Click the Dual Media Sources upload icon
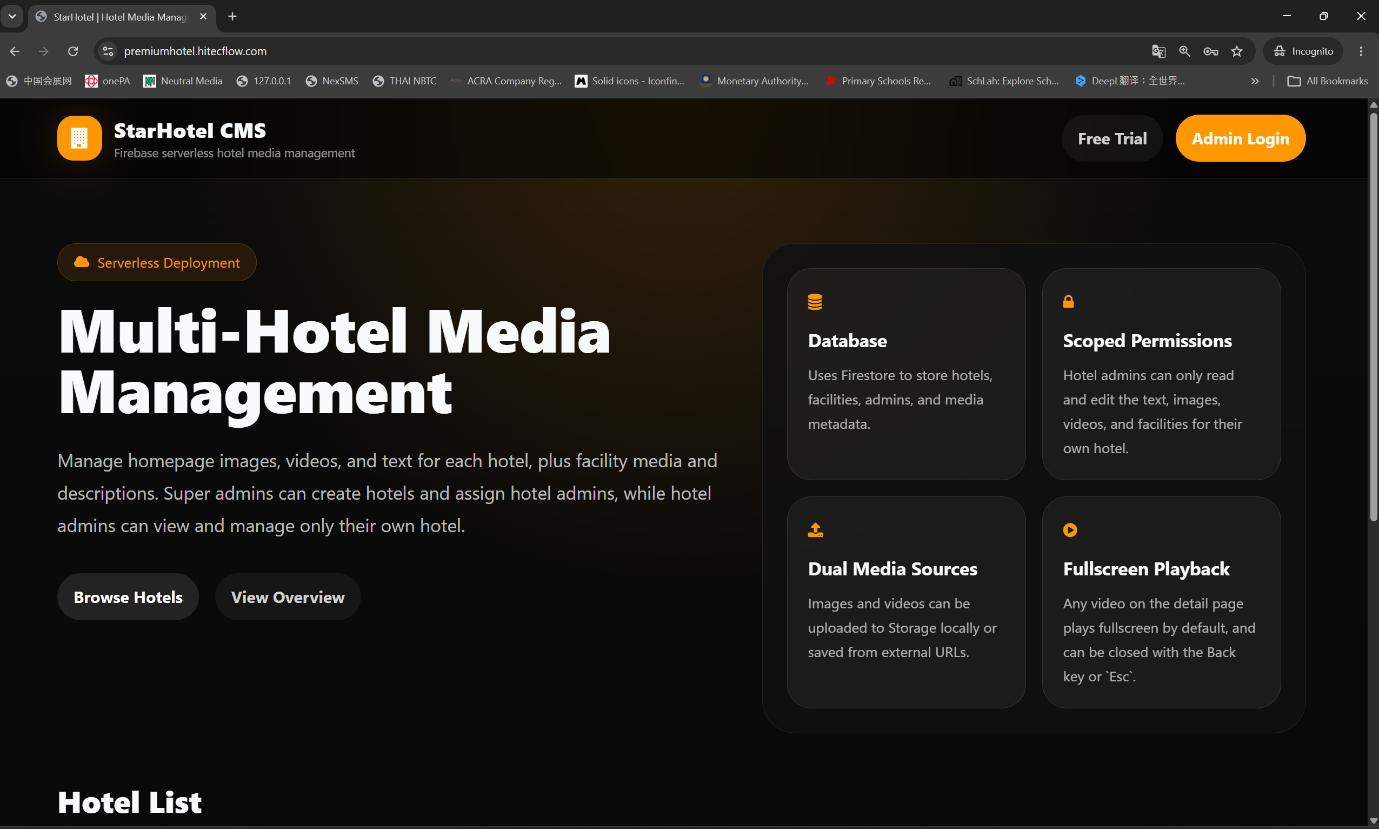Viewport: 1379px width, 829px height. pos(815,530)
